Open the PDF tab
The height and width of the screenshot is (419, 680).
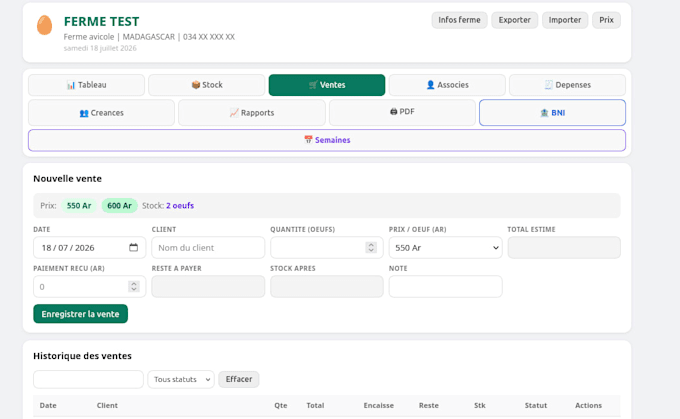(x=402, y=113)
